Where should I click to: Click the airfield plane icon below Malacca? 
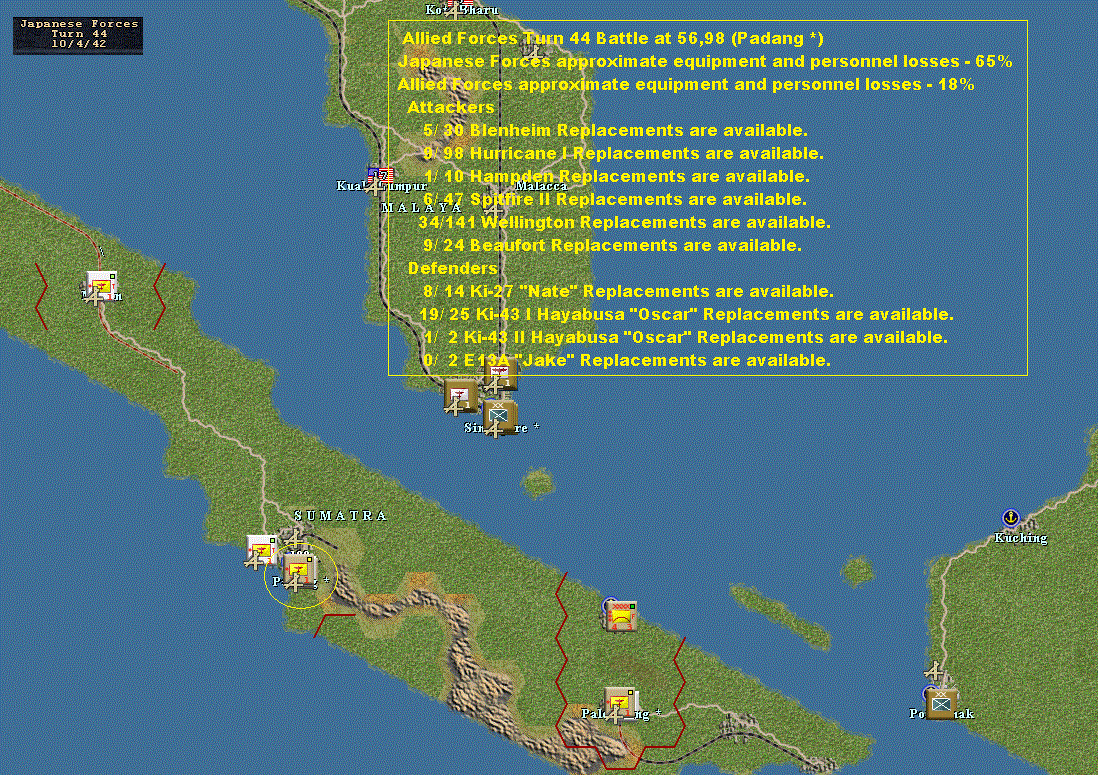point(494,209)
